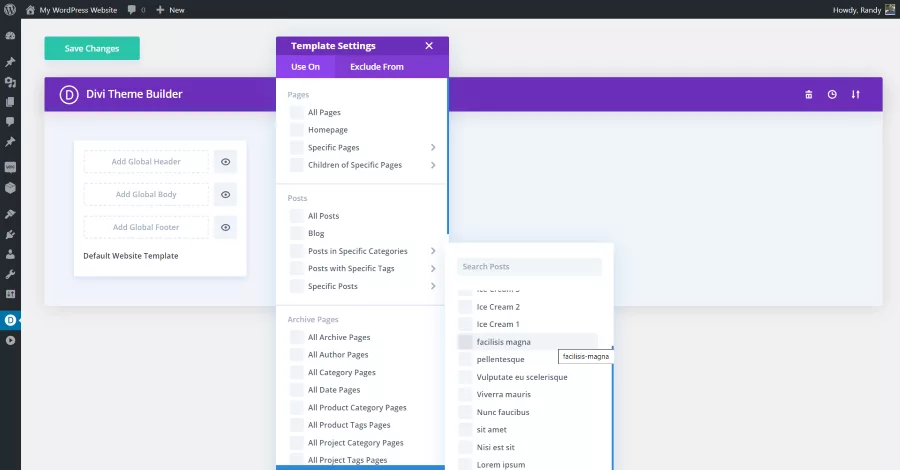Switch to the Use On tab
The width and height of the screenshot is (900, 470).
pos(305,67)
